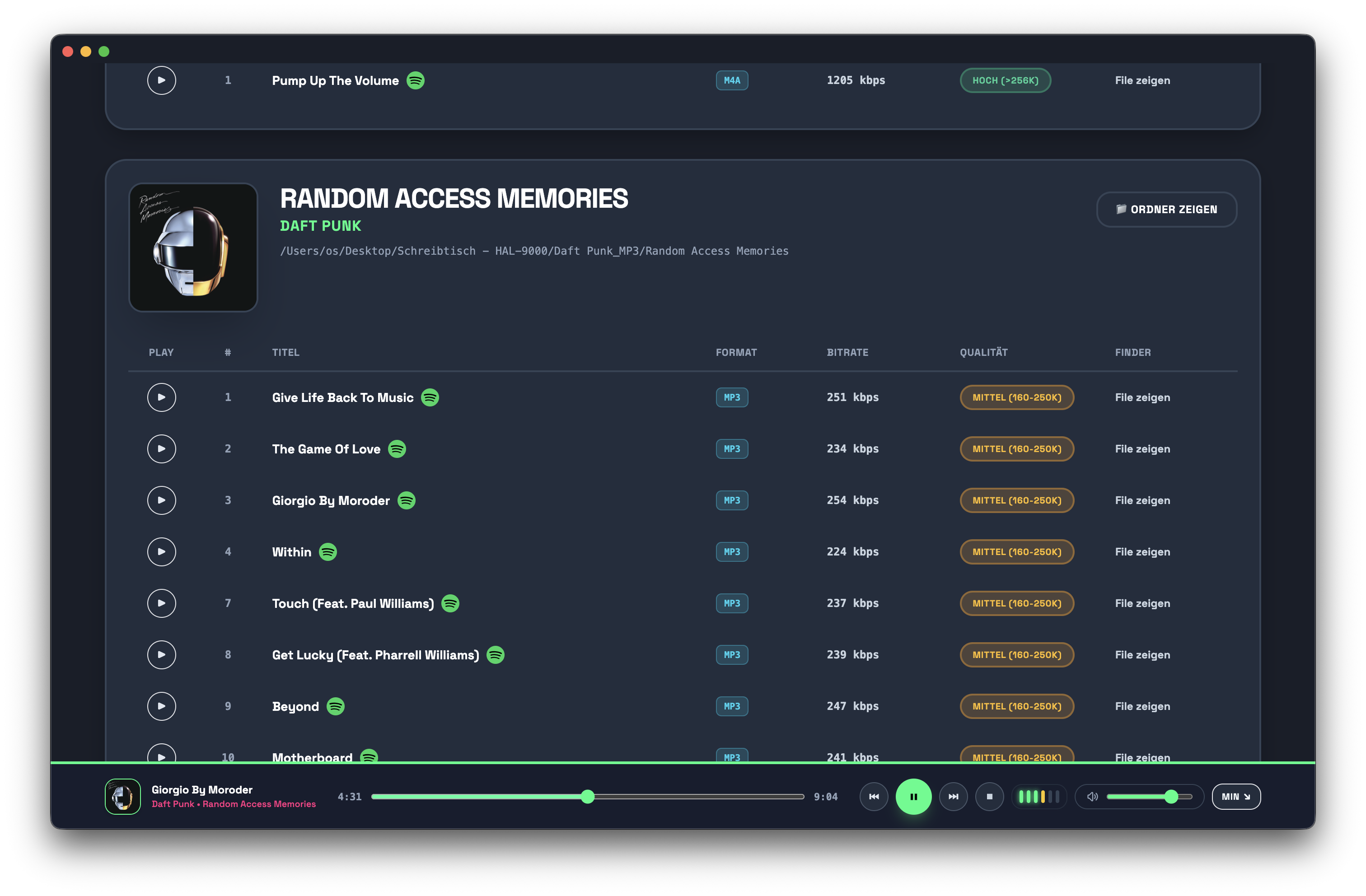1366x896 pixels.
Task: Stop playback with the stop button
Action: 989,797
